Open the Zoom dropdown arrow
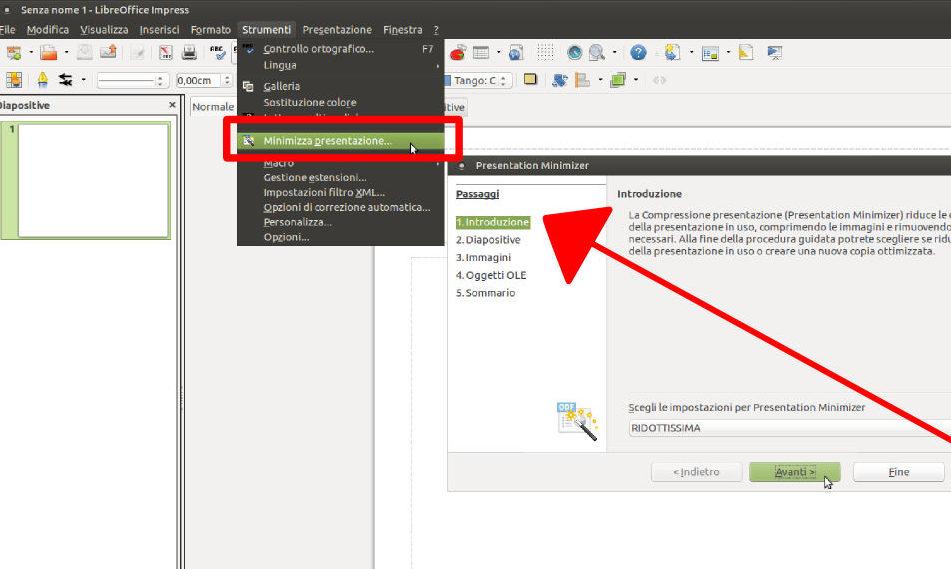The image size is (951, 569). click(614, 53)
